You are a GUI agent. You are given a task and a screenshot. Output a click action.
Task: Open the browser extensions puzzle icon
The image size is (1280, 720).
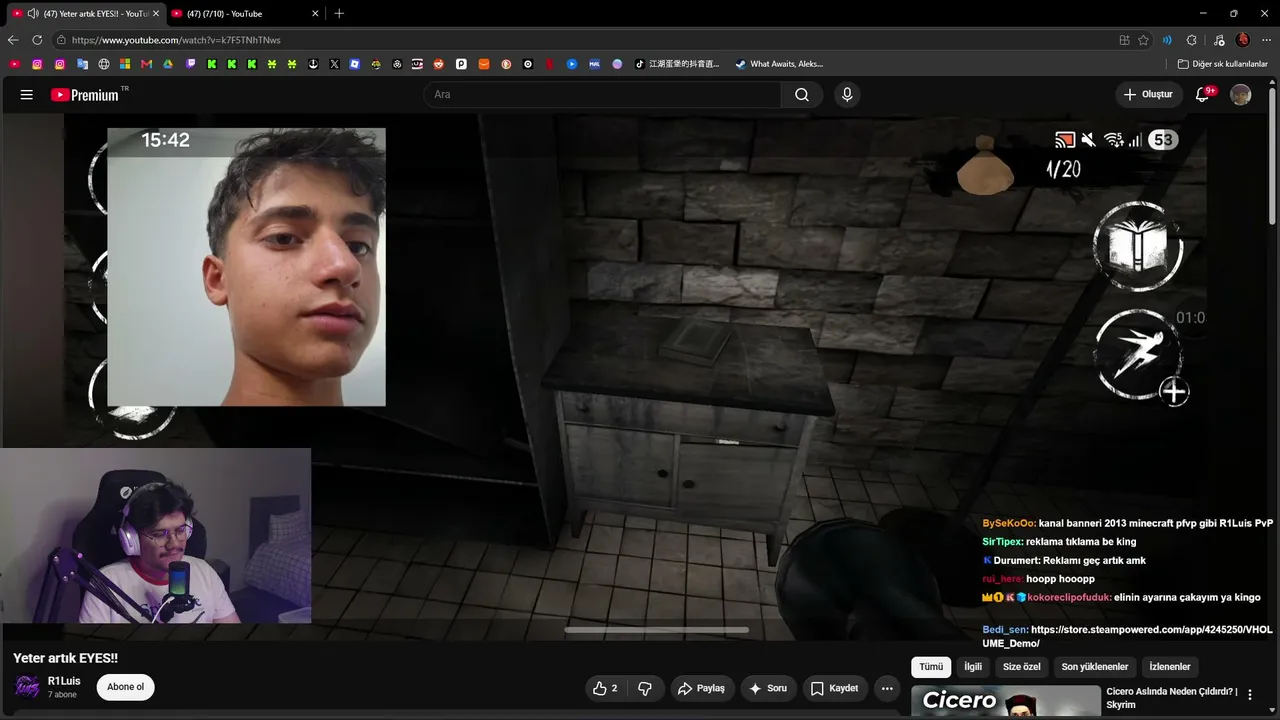[1191, 40]
